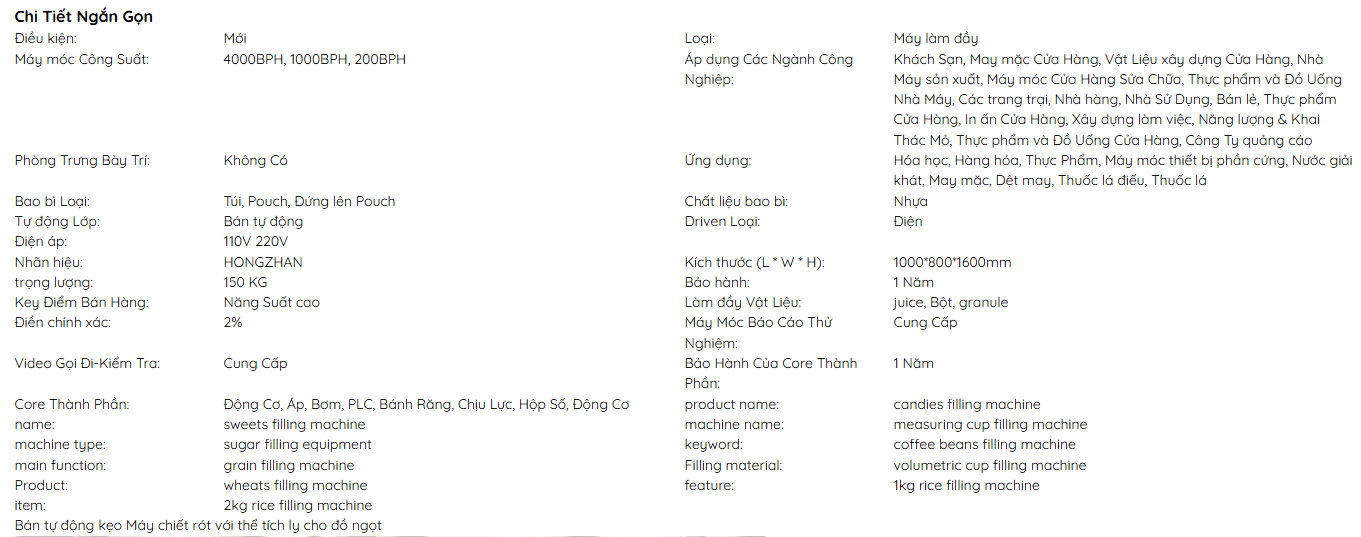Click the "volumetric cup filling machine" value
This screenshot has height=537, width=1361.
pos(989,465)
